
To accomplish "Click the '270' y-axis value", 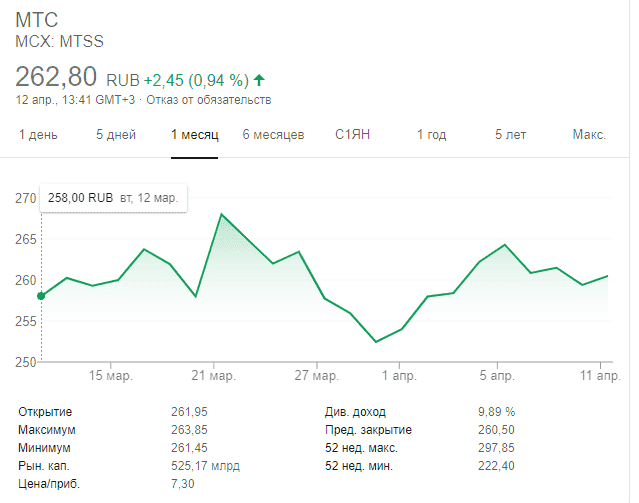I will point(26,199).
